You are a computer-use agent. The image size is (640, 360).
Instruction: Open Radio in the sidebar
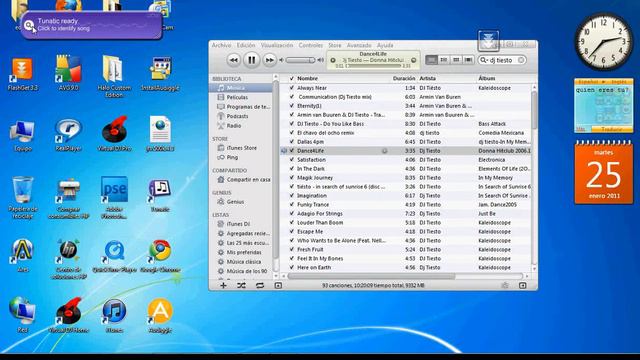click(x=241, y=126)
